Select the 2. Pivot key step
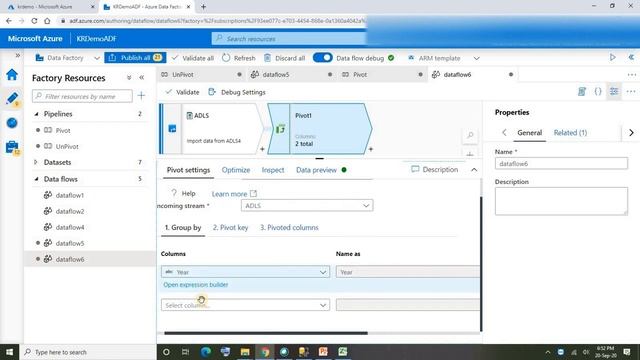 pyautogui.click(x=230, y=228)
